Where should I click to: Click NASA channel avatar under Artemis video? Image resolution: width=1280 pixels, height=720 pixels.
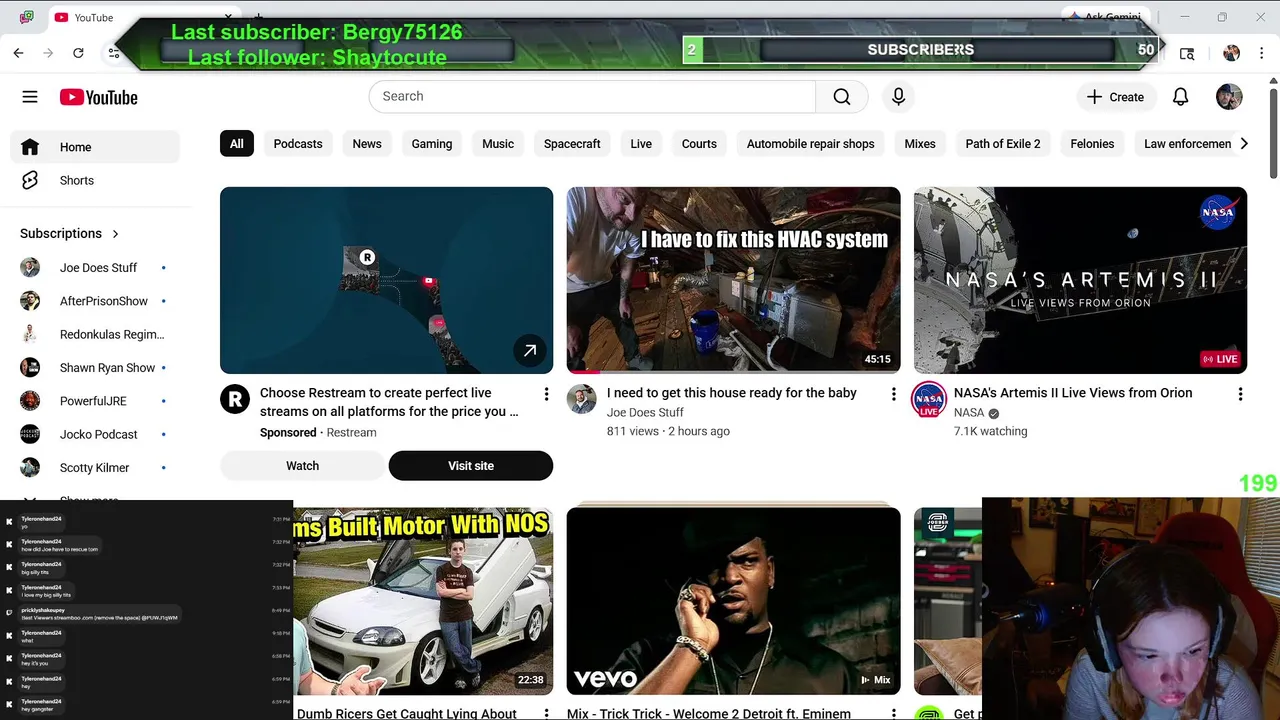click(x=929, y=399)
